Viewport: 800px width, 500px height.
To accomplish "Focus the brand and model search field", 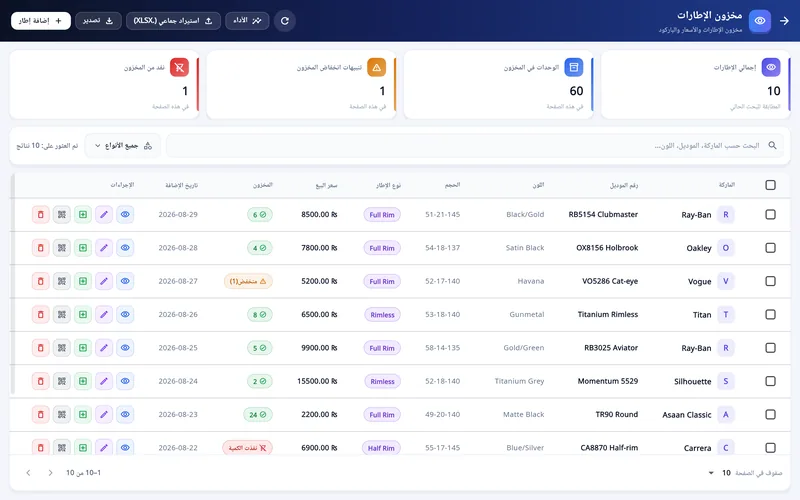I will click(x=474, y=146).
